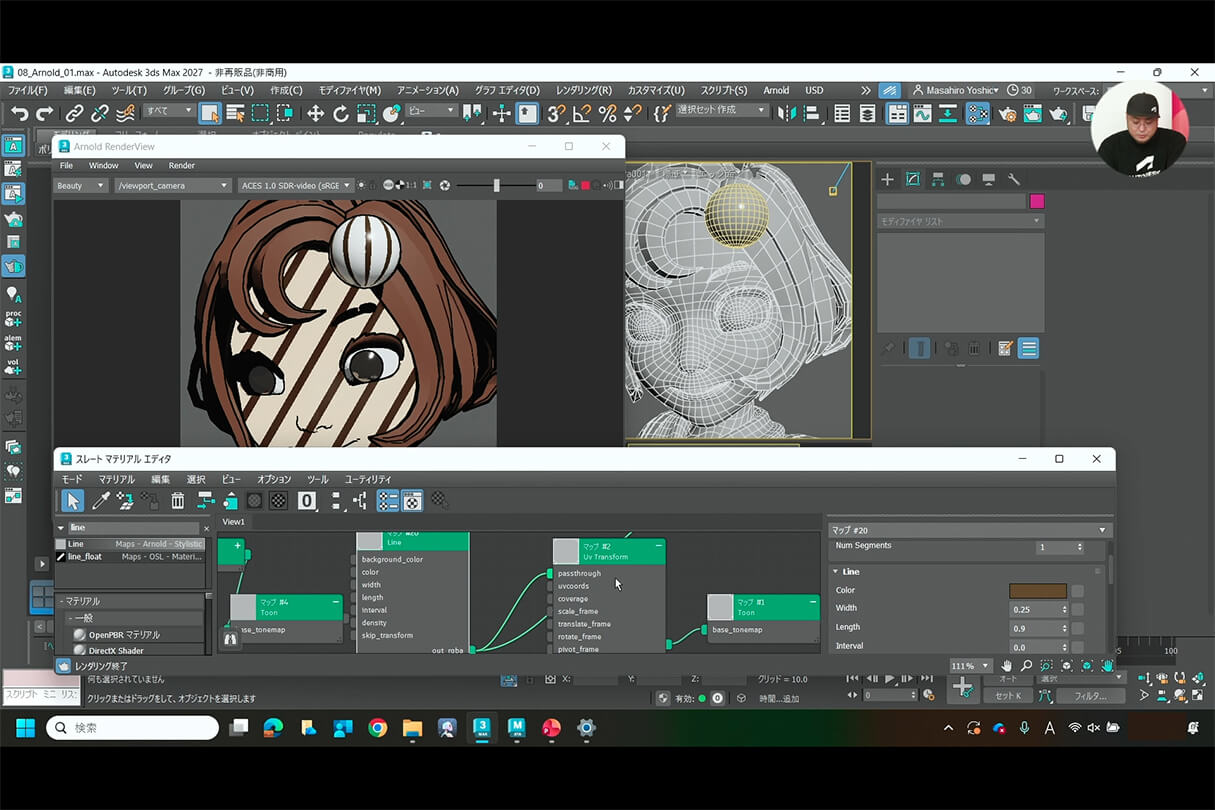
Task: Select the Select and Link tool
Action: click(x=74, y=114)
